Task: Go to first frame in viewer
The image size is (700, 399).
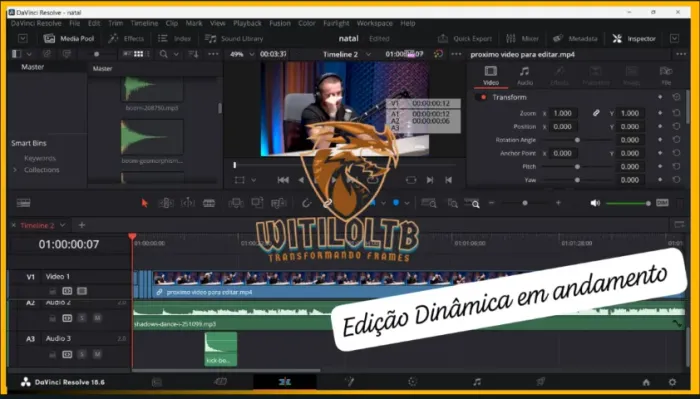Action: tap(283, 180)
